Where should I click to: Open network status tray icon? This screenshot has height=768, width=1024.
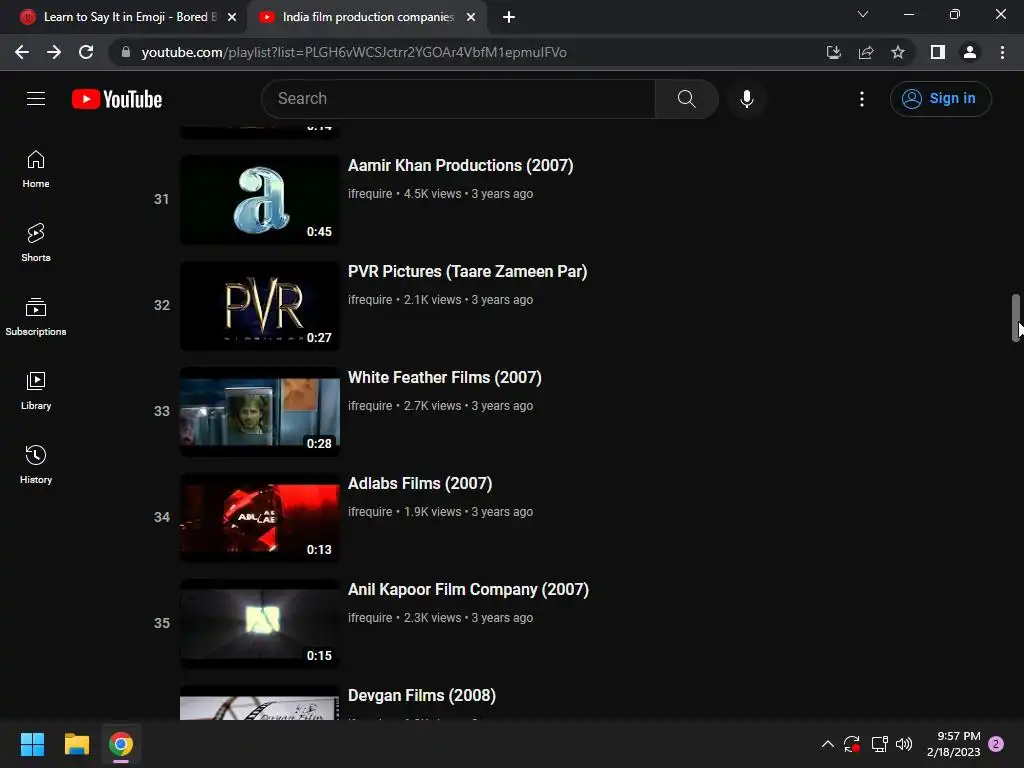click(x=879, y=744)
